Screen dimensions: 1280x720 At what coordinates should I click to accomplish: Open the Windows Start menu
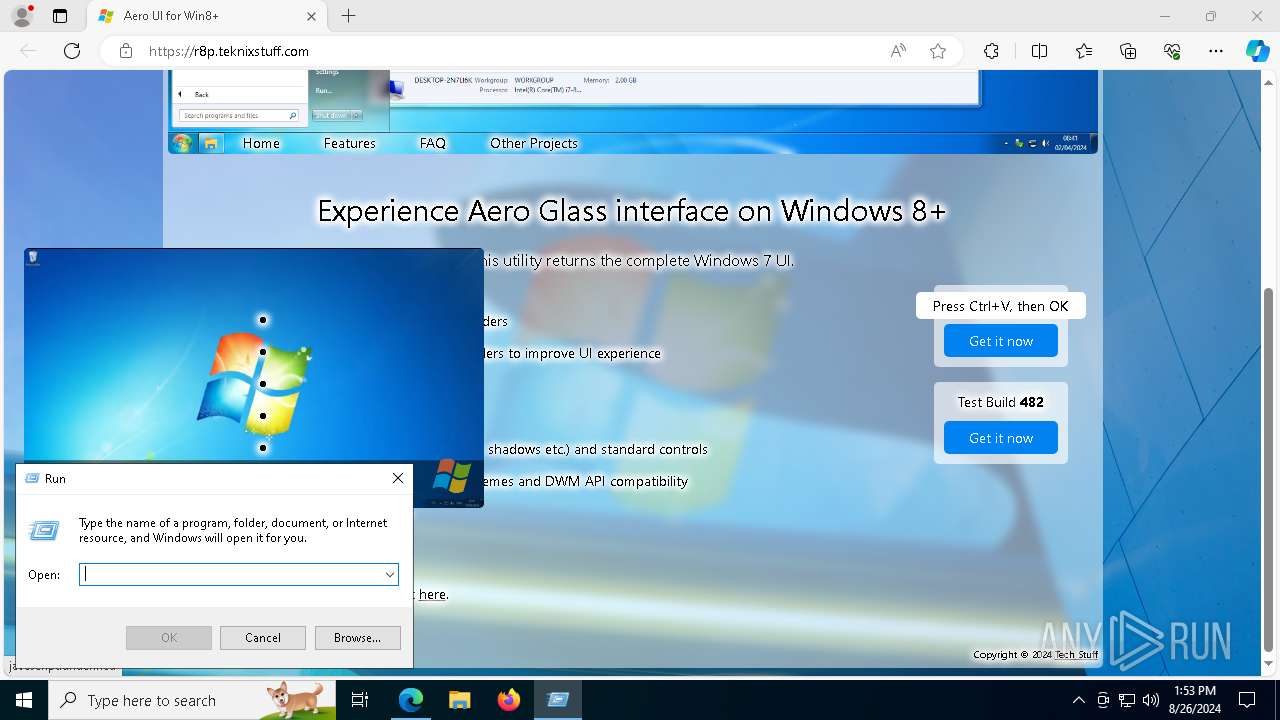(x=24, y=700)
